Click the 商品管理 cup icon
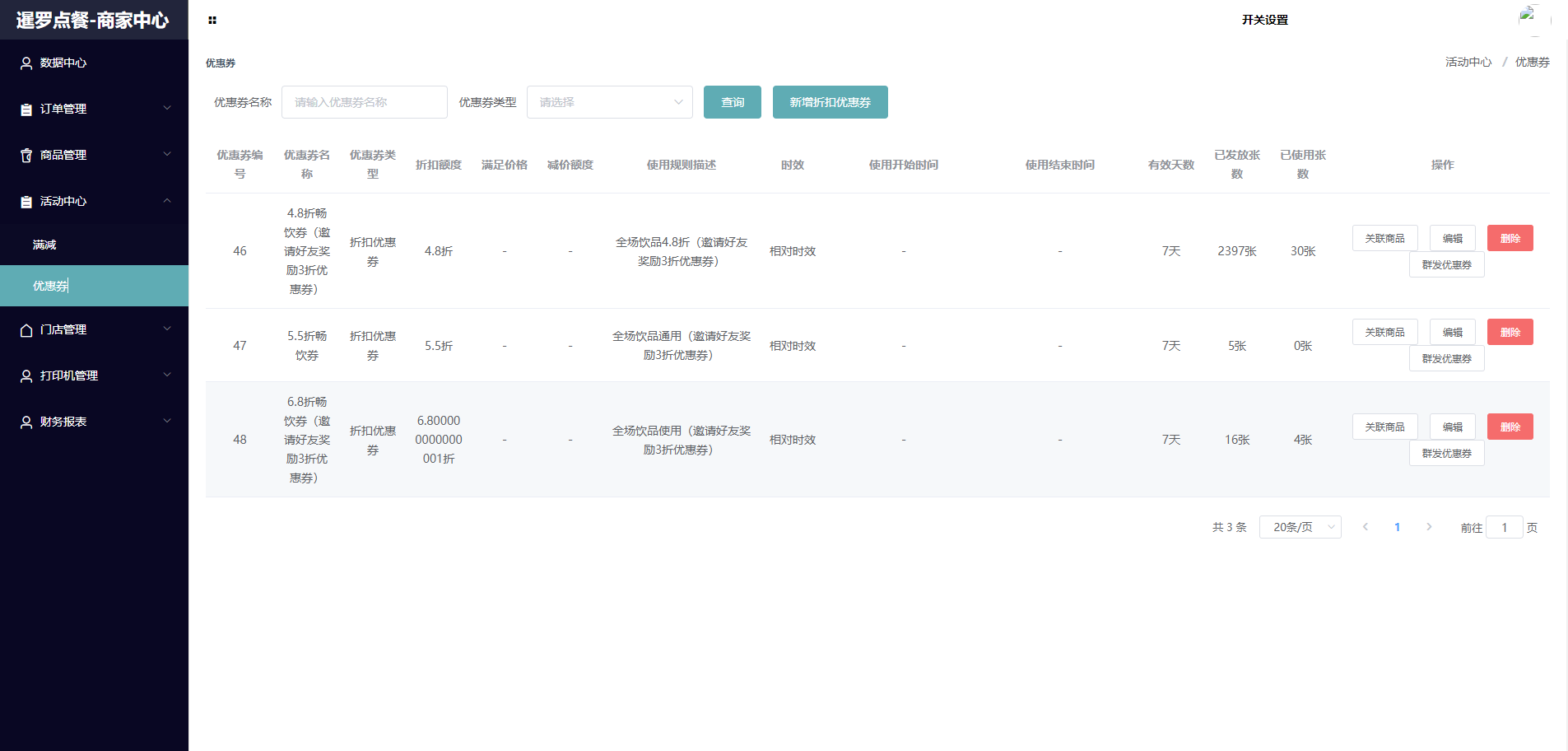This screenshot has width=1568, height=751. pos(26,155)
